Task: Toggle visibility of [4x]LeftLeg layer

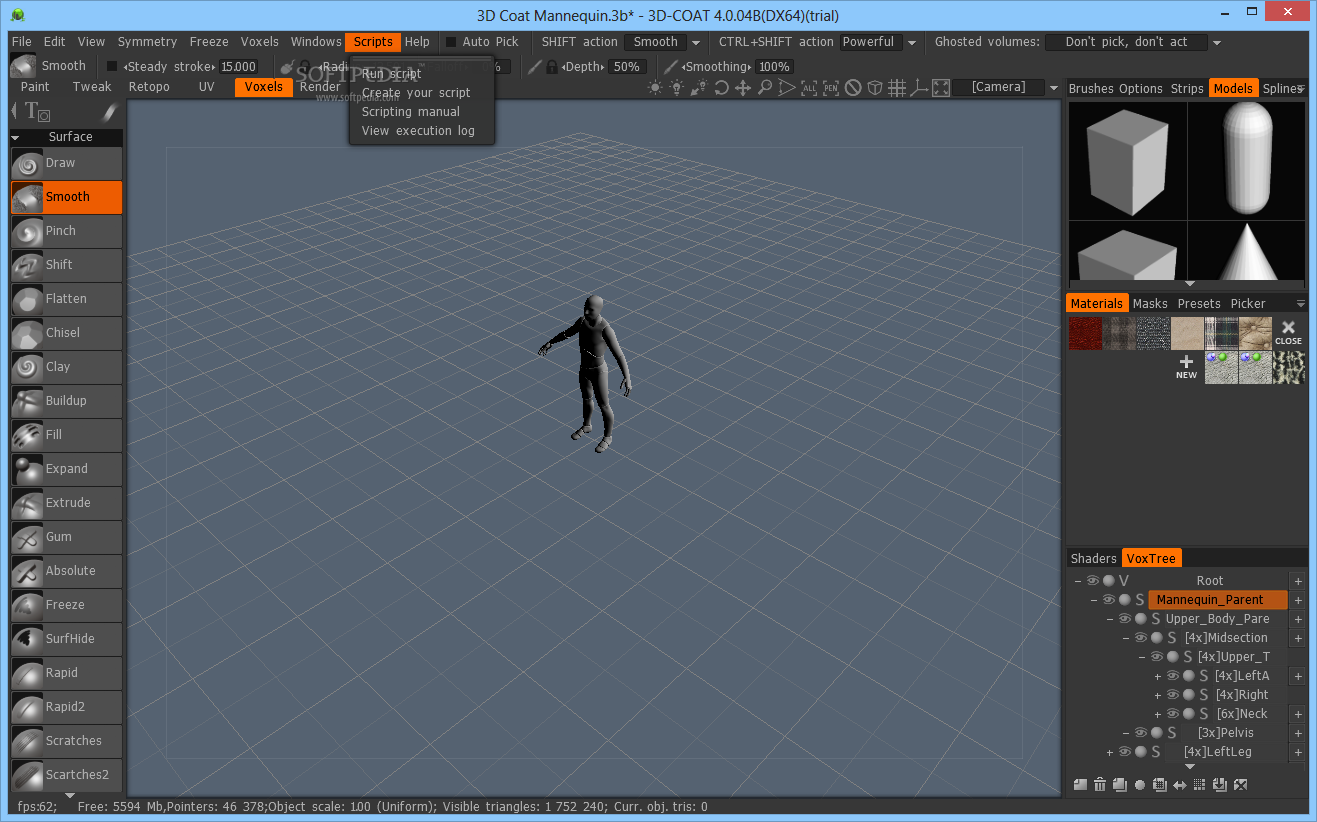Action: (1125, 752)
